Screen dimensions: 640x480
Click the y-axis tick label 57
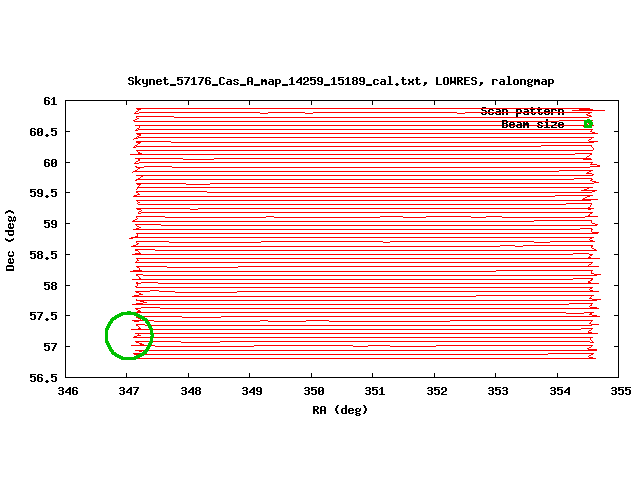coord(51,347)
